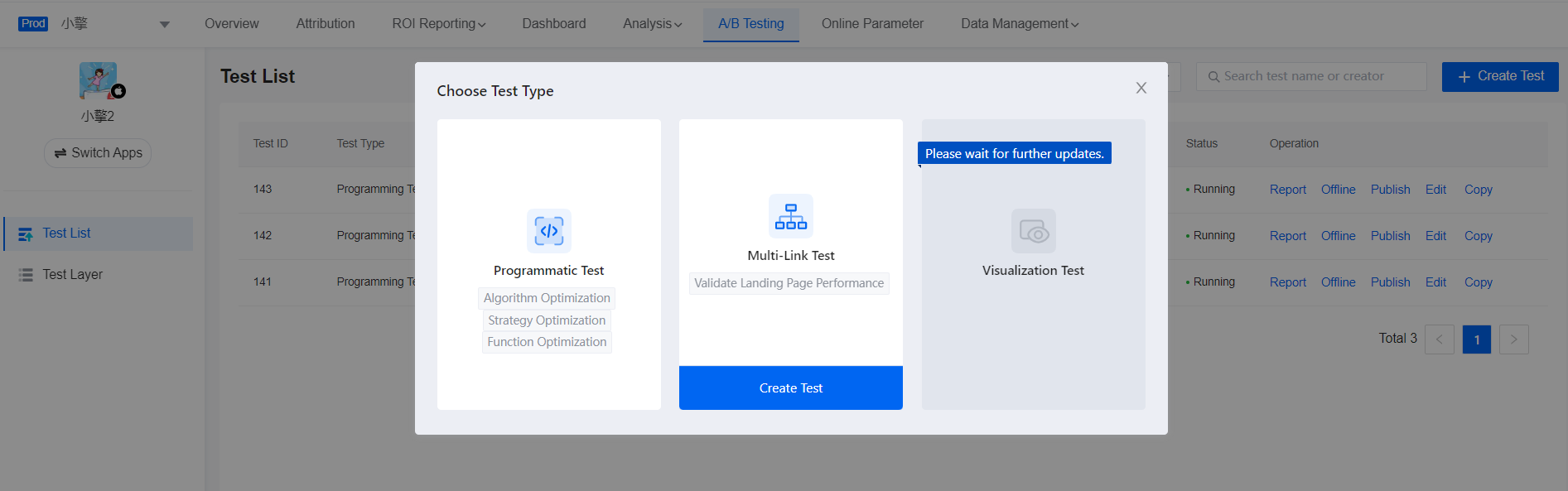This screenshot has height=491, width=1568.
Task: Select the Test Layer sidebar item
Action: pyautogui.click(x=99, y=275)
